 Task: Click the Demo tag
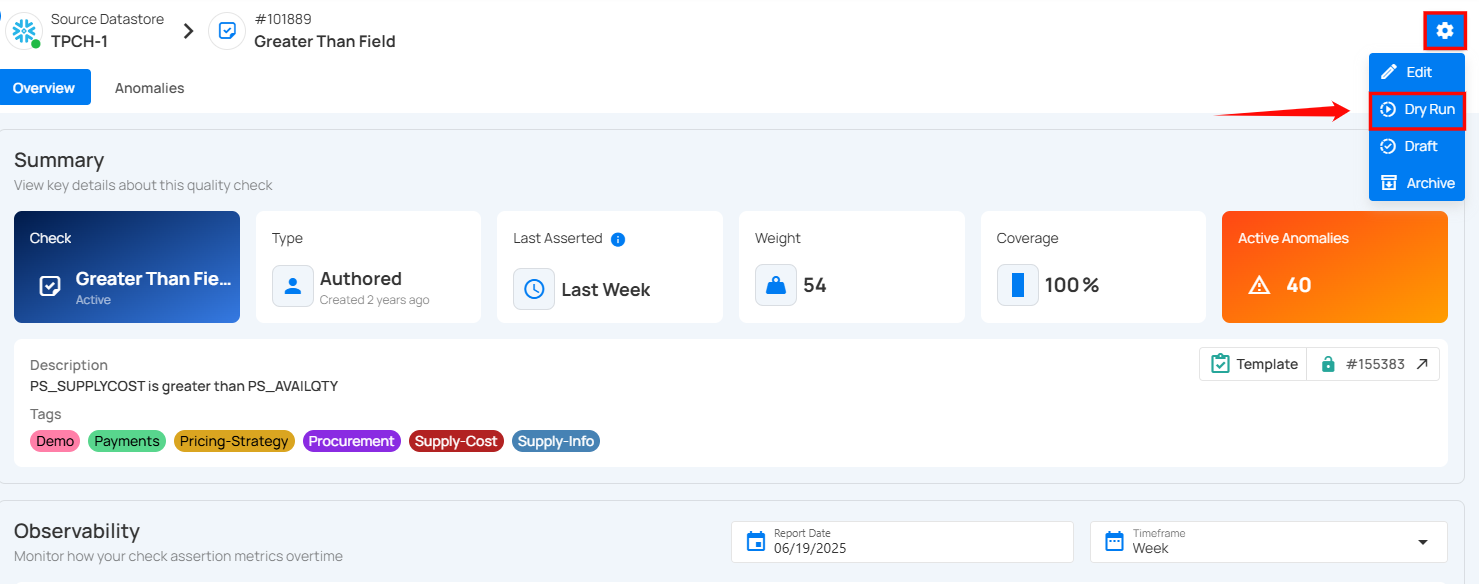(x=55, y=441)
